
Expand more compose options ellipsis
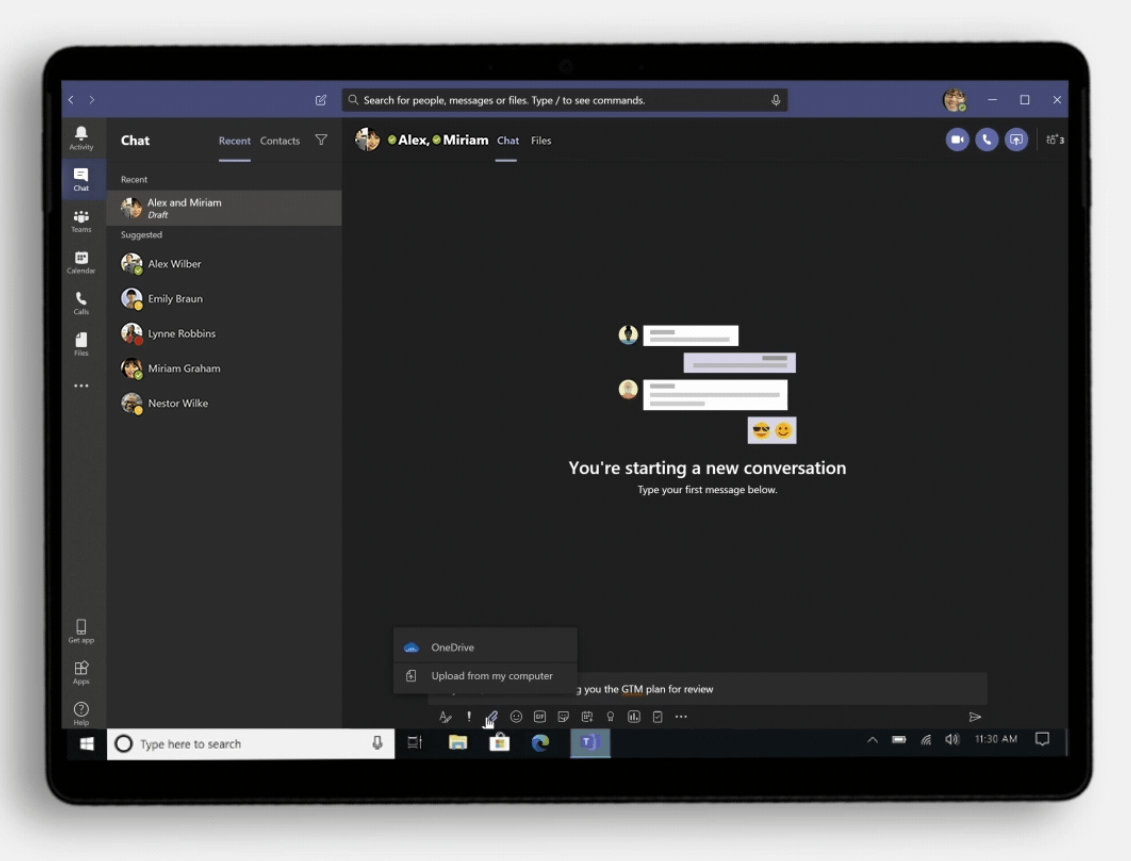(x=681, y=717)
